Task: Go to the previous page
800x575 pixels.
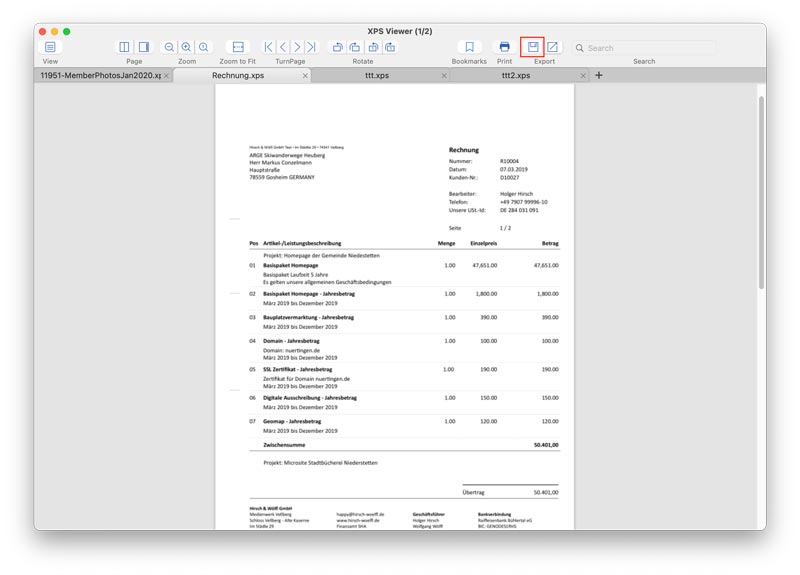Action: pos(283,47)
